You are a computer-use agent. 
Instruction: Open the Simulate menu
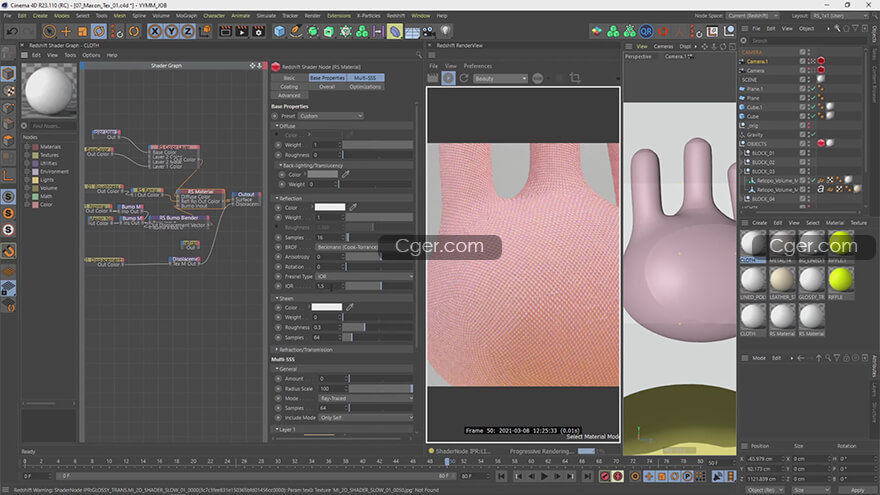coord(266,16)
